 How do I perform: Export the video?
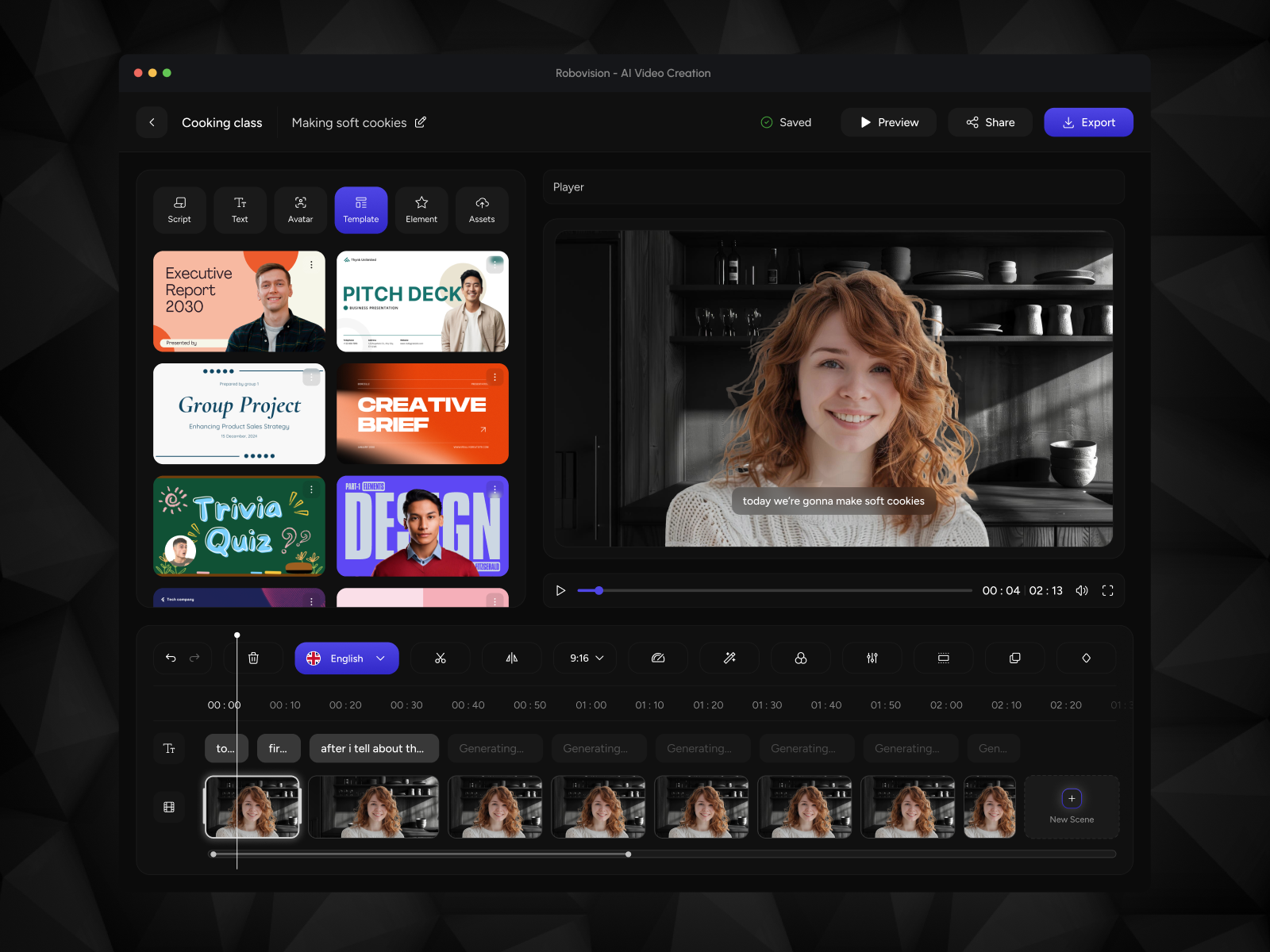click(x=1088, y=122)
